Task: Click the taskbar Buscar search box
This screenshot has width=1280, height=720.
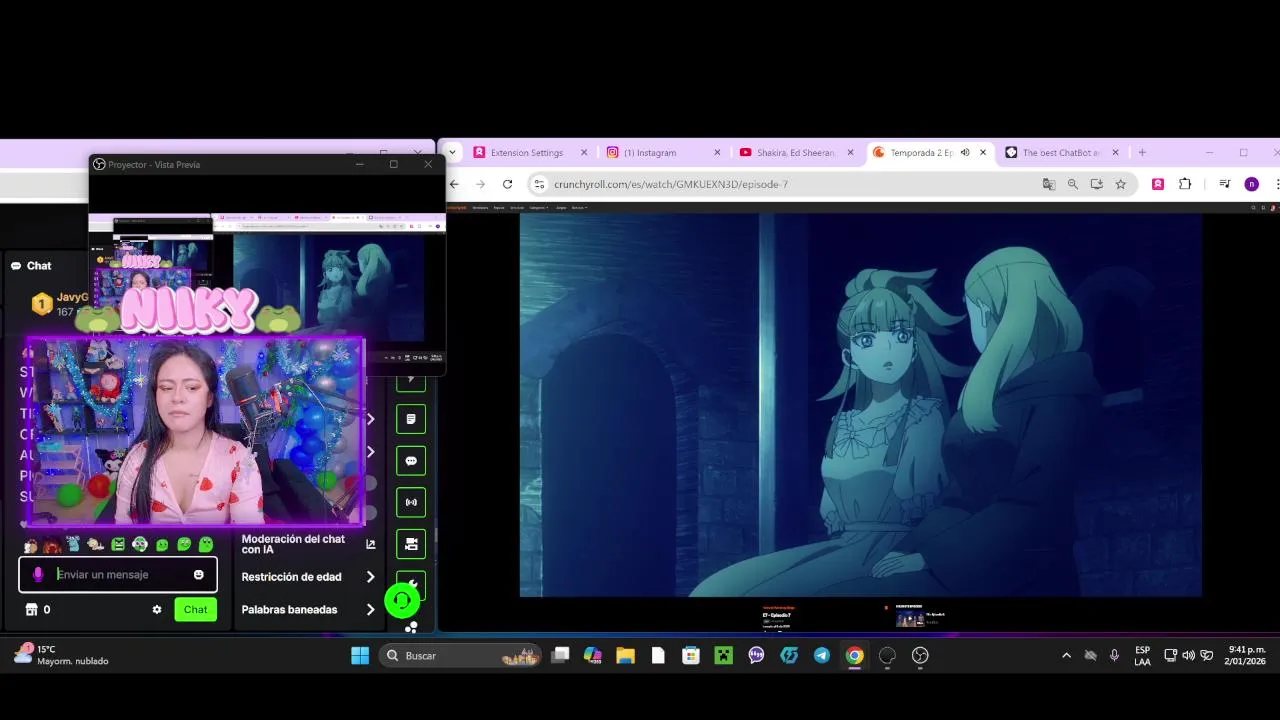Action: coord(460,656)
